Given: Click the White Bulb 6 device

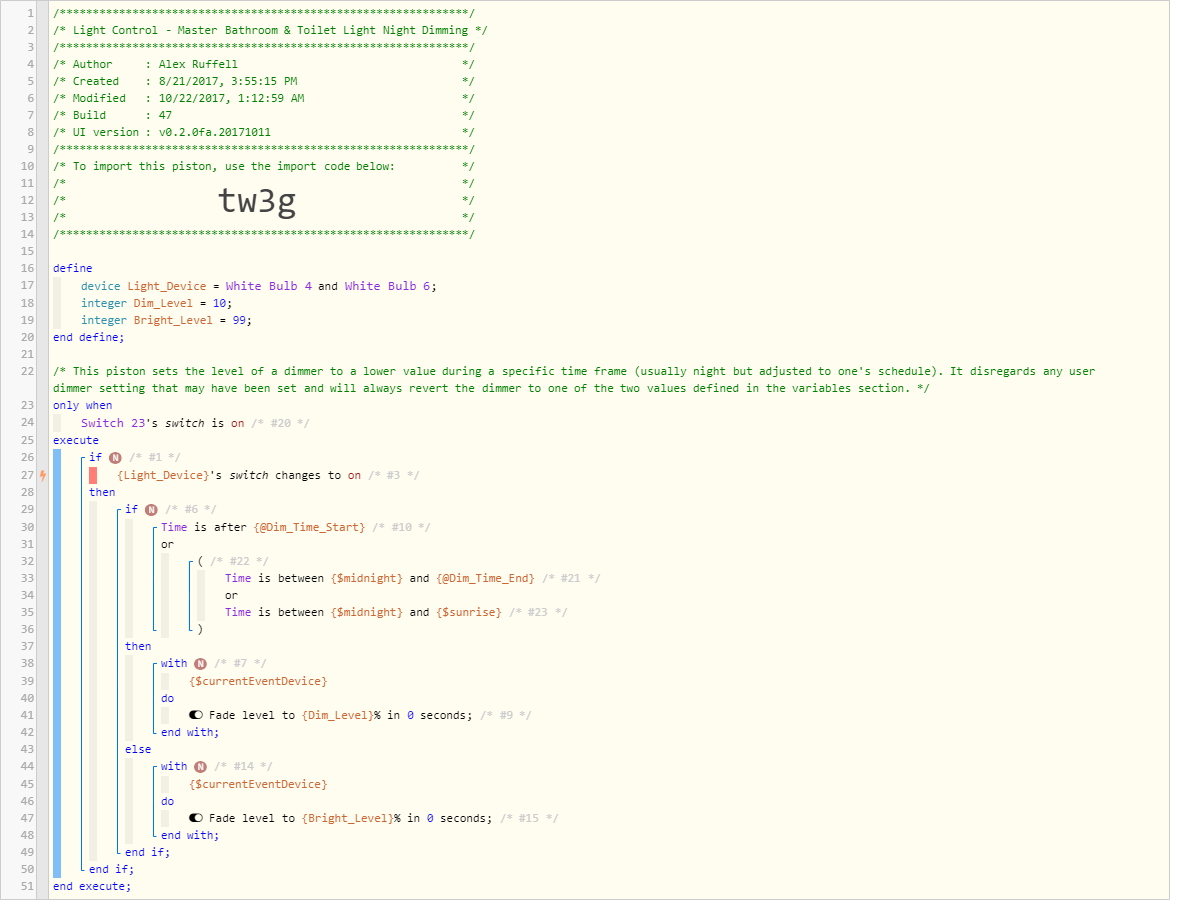Looking at the screenshot, I should tap(387, 286).
